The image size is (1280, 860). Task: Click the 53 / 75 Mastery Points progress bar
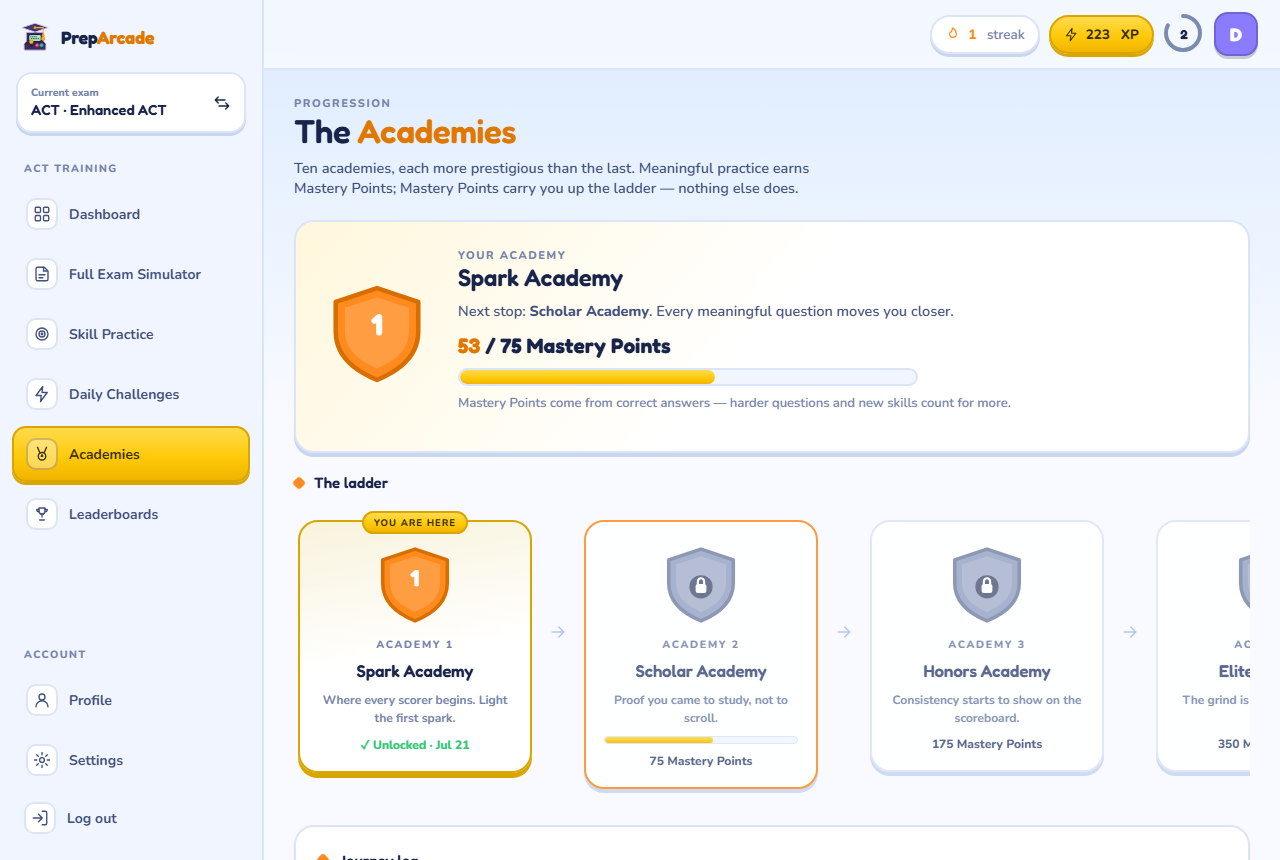688,377
